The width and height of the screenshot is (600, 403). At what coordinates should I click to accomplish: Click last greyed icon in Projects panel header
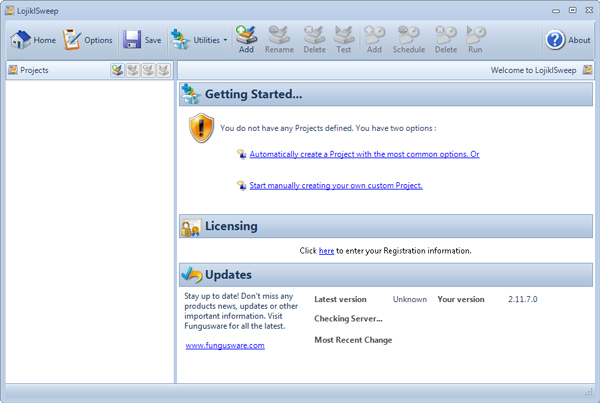[x=163, y=70]
